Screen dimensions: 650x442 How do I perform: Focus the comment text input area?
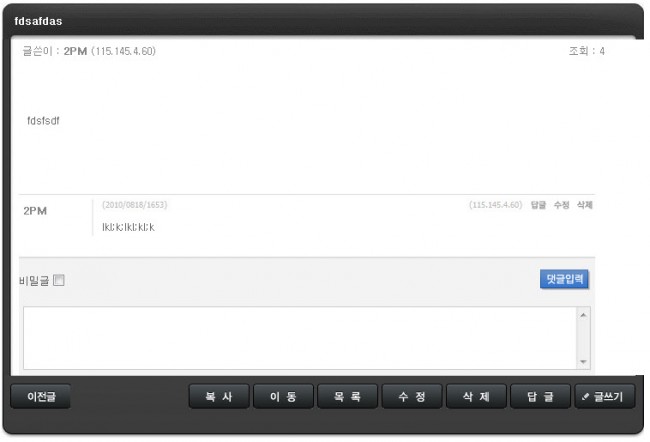point(301,338)
